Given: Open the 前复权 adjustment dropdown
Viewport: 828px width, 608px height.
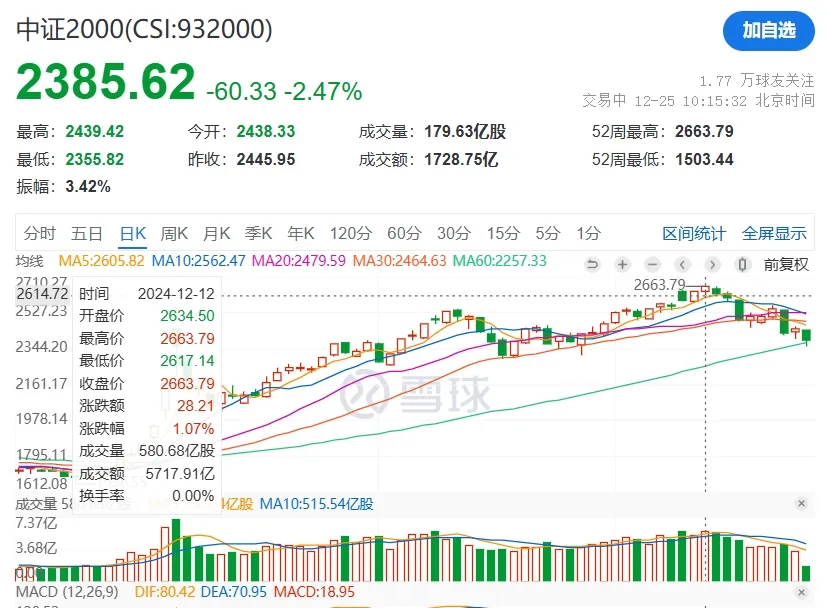Looking at the screenshot, I should coord(786,264).
